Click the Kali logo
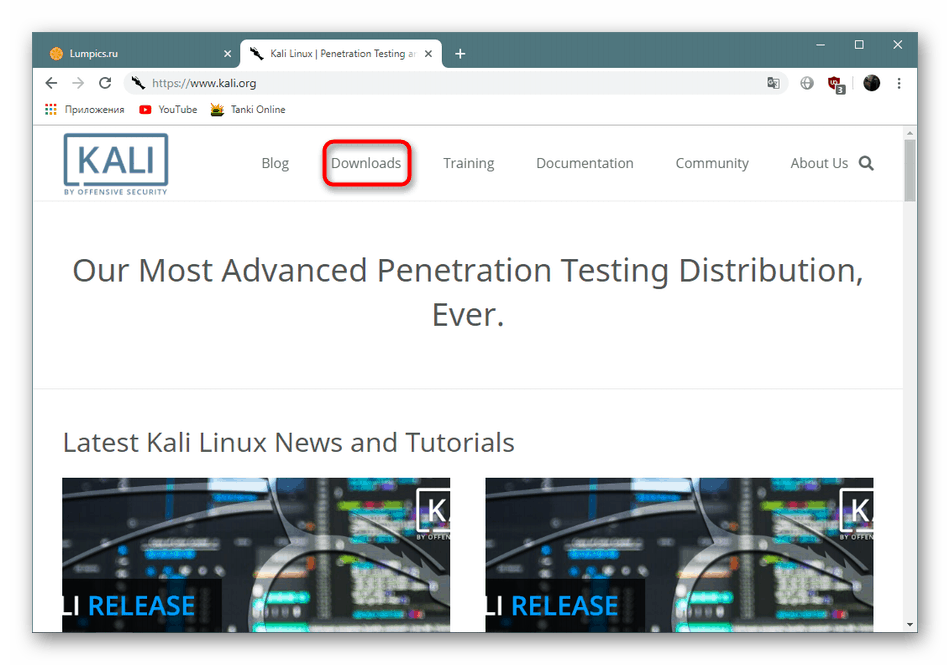 pyautogui.click(x=116, y=164)
